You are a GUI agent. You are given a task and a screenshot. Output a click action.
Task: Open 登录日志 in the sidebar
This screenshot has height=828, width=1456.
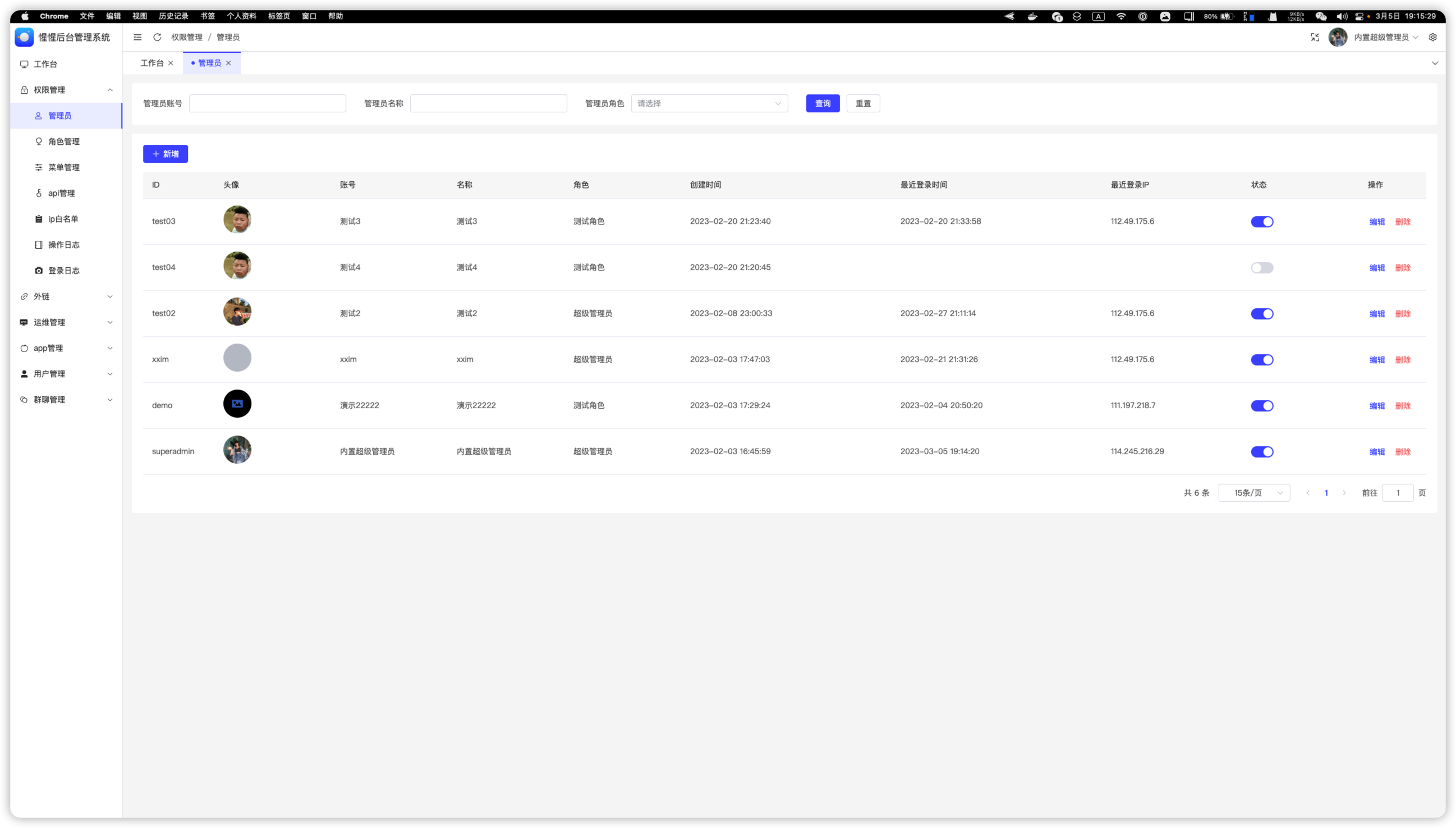[x=63, y=271]
